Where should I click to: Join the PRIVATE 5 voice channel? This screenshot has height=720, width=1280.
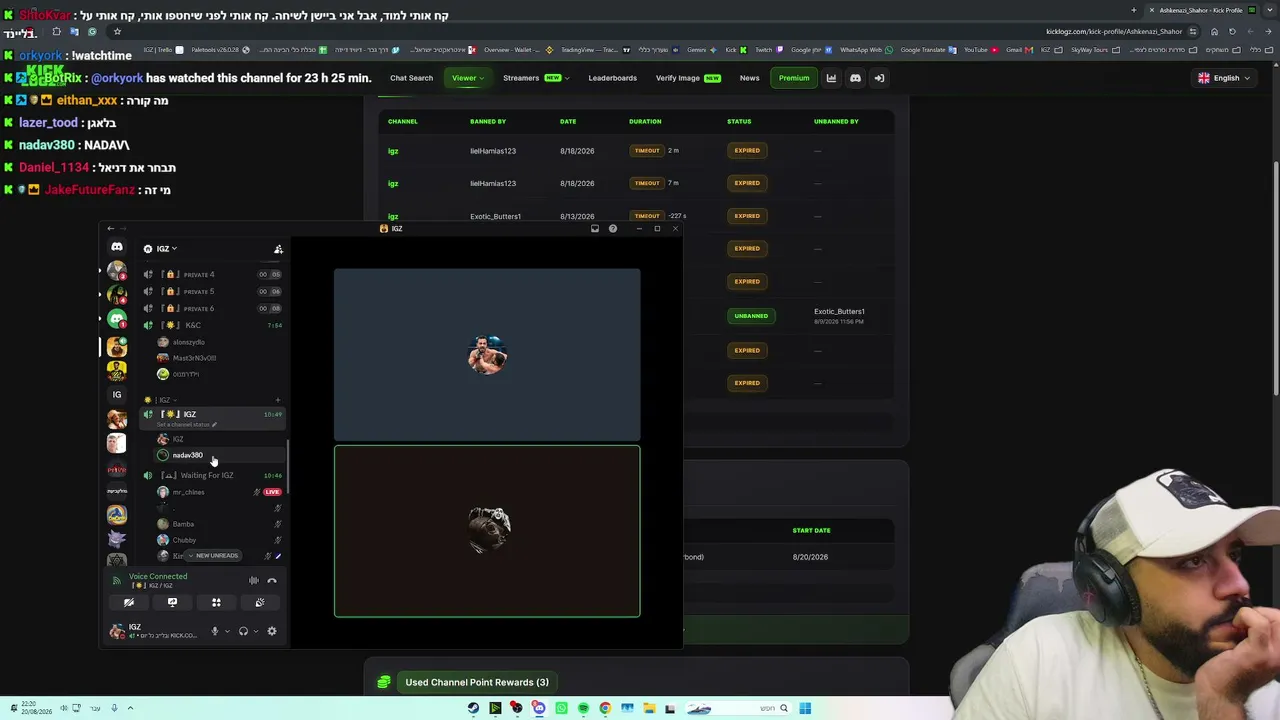pos(212,291)
